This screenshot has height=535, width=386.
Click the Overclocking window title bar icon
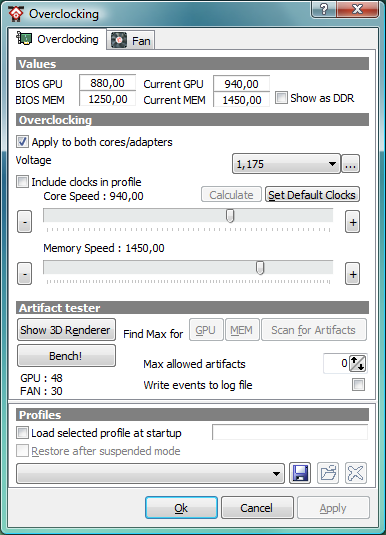click(x=16, y=14)
